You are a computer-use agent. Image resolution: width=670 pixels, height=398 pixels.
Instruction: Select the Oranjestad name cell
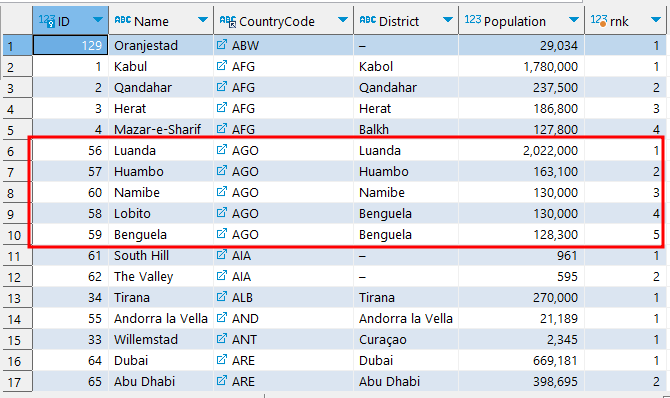tap(161, 45)
